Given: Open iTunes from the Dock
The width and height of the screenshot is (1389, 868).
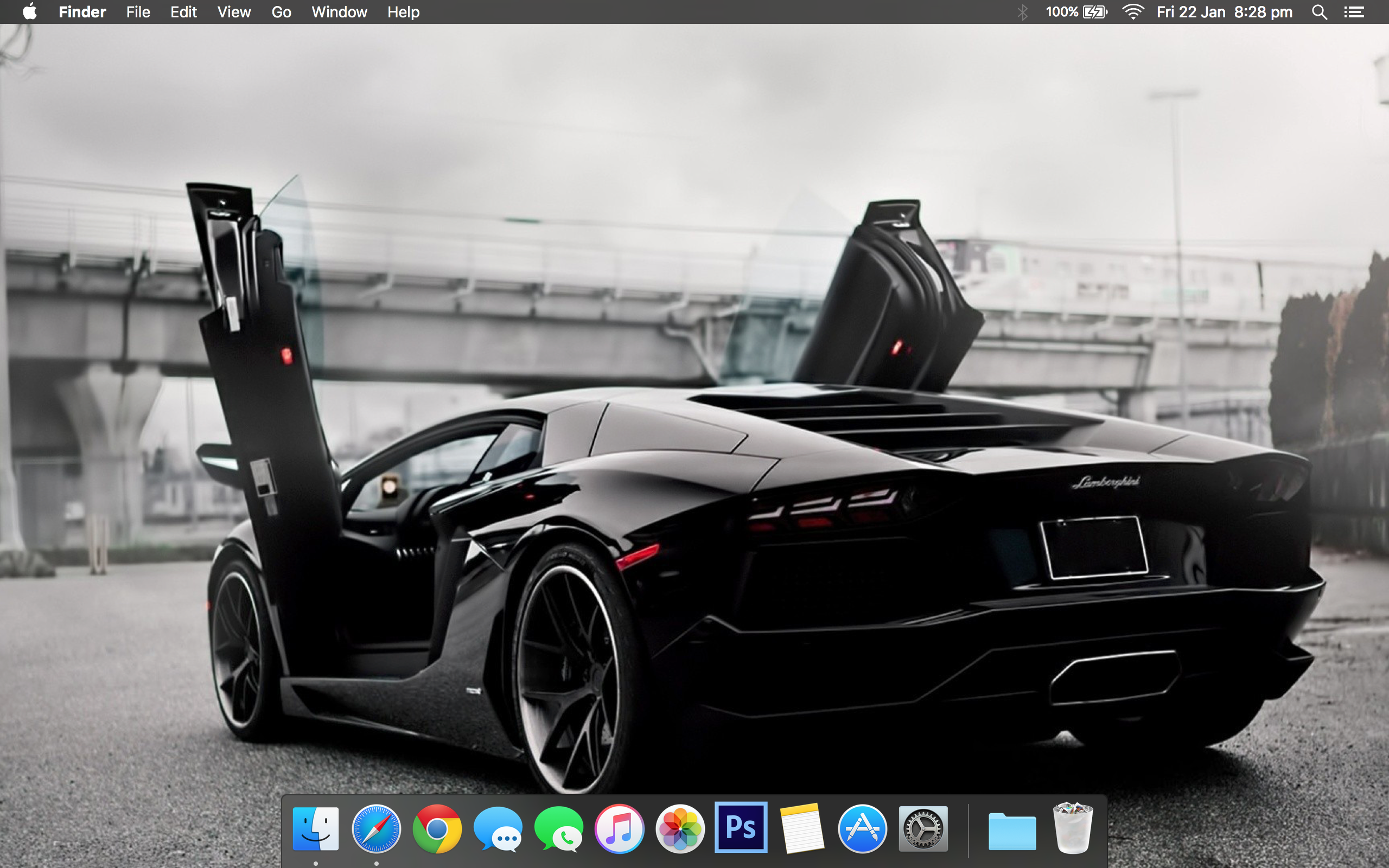Looking at the screenshot, I should (619, 828).
